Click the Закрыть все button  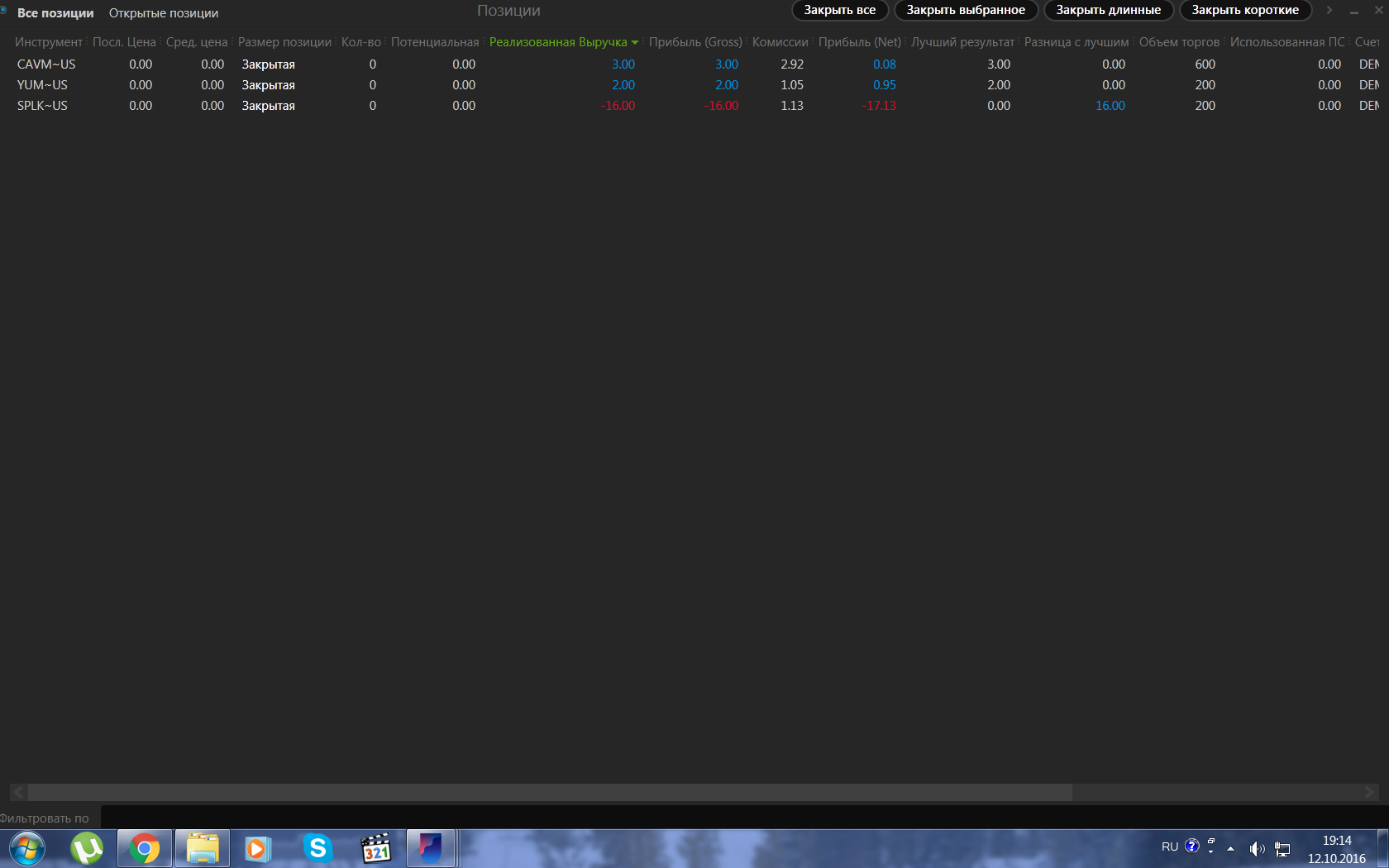[x=840, y=10]
